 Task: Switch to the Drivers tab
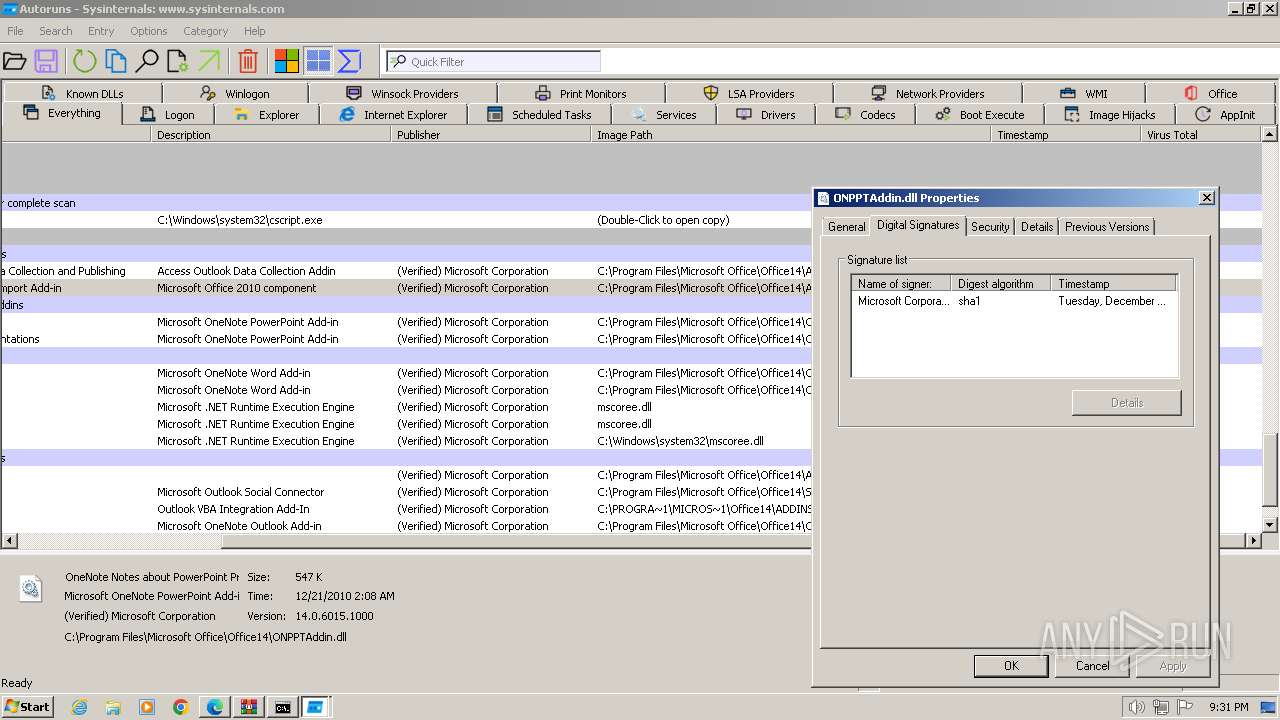[766, 114]
